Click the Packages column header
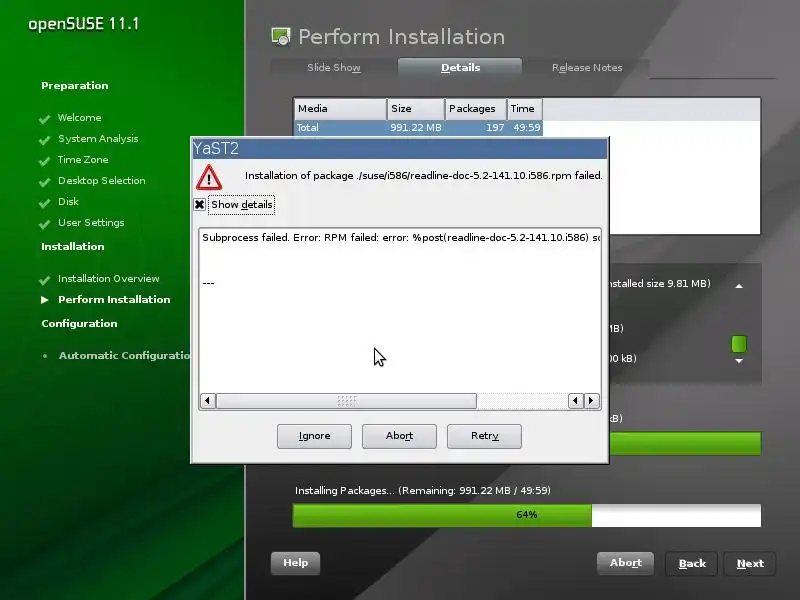 (476, 109)
